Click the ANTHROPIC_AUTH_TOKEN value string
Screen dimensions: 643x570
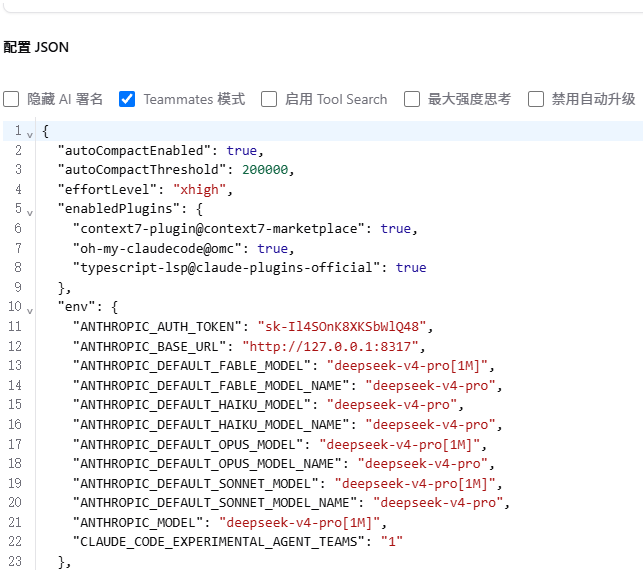pos(342,327)
